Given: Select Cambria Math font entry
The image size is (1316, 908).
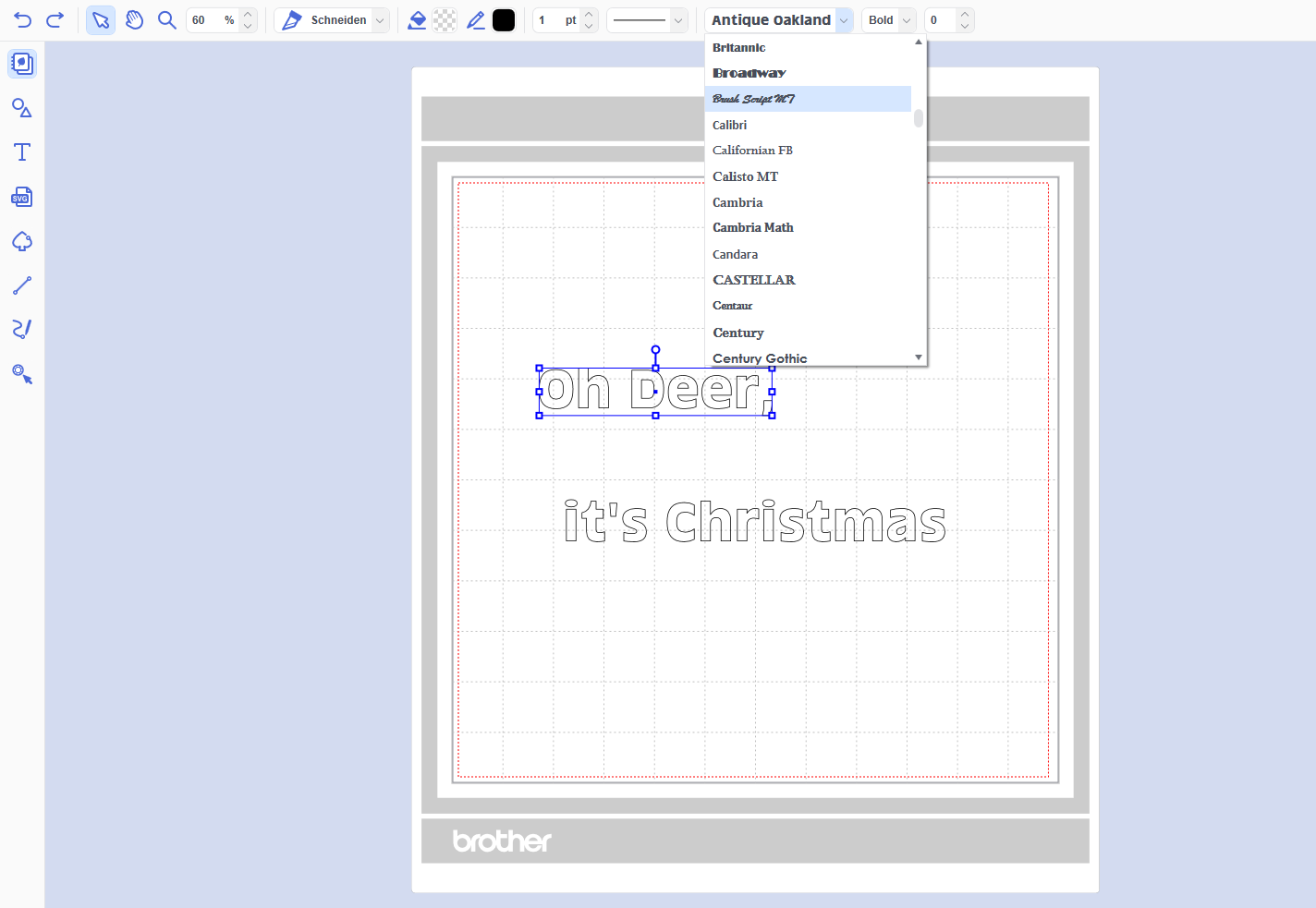Looking at the screenshot, I should (x=753, y=227).
